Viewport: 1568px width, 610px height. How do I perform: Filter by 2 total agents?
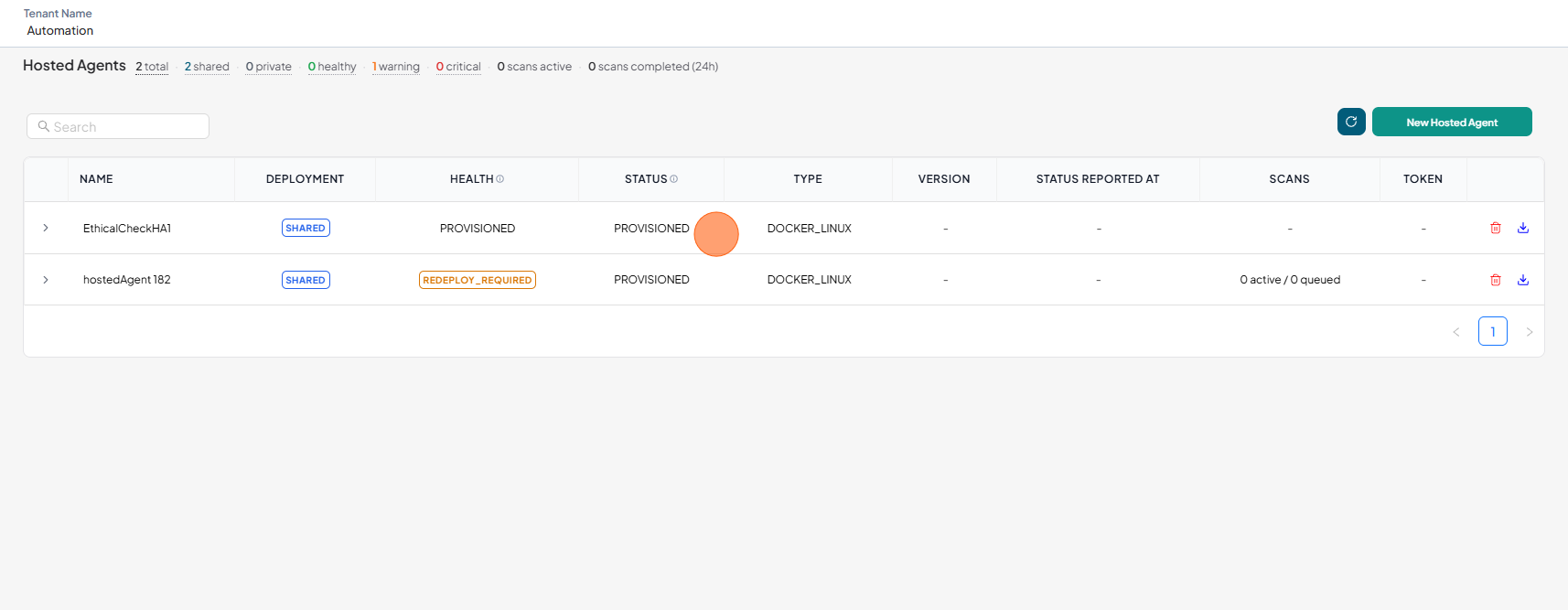[152, 67]
